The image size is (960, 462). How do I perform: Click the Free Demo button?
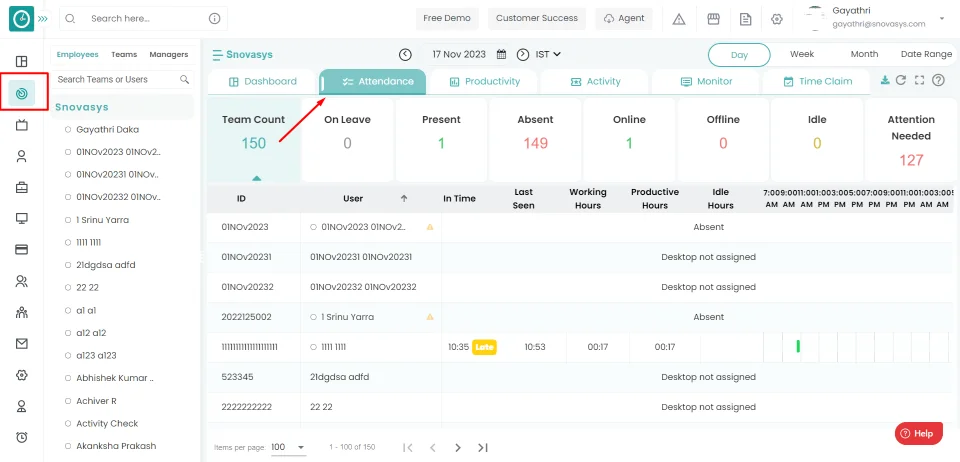point(446,19)
